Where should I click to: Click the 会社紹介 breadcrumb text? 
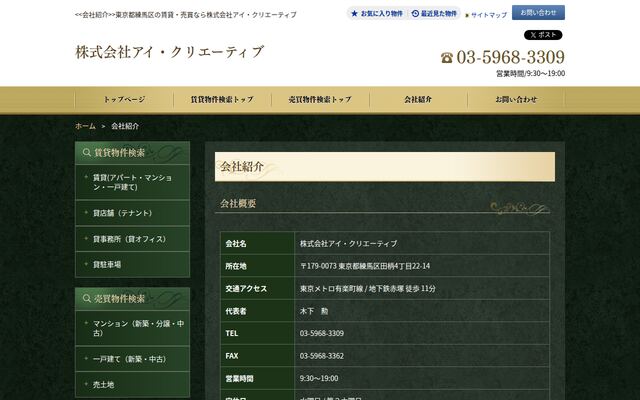125,126
